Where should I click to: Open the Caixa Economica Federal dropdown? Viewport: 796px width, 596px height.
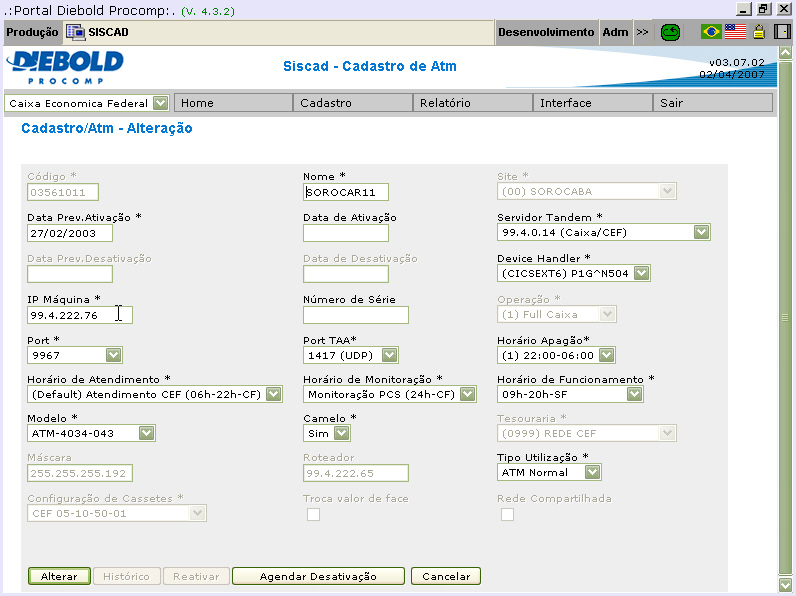(87, 103)
